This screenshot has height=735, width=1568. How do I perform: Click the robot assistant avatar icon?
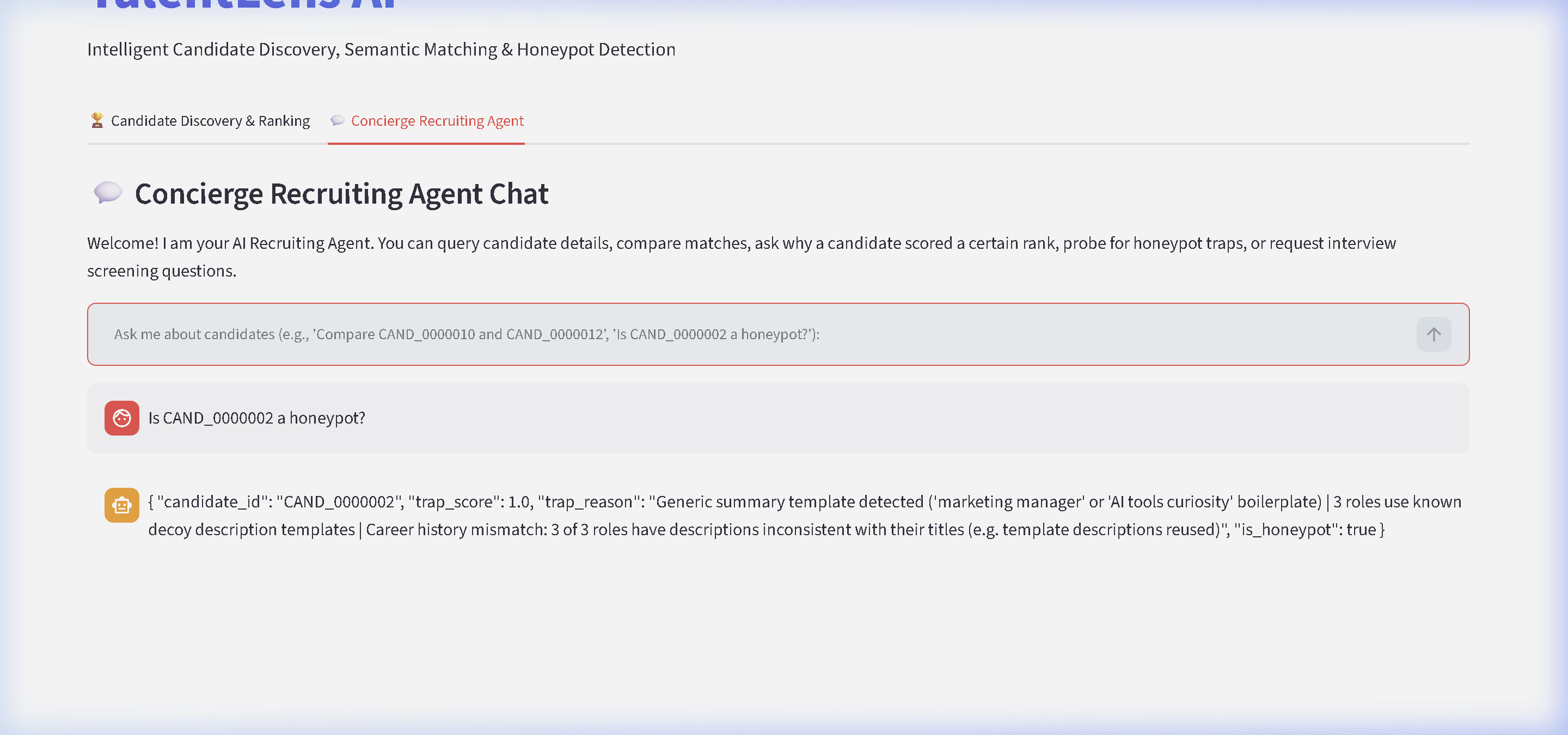point(122,505)
